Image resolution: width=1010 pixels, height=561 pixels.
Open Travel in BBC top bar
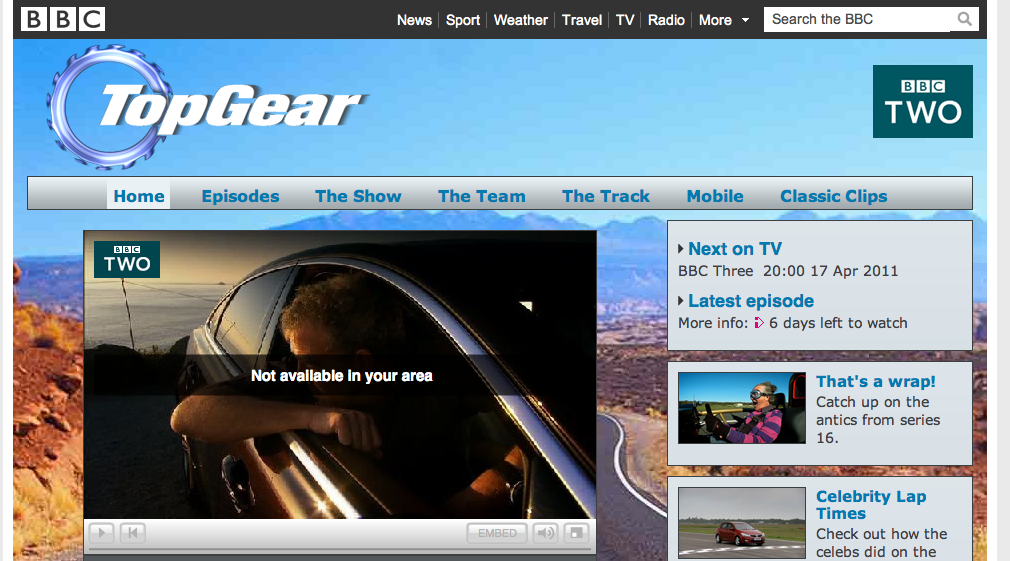tap(582, 20)
